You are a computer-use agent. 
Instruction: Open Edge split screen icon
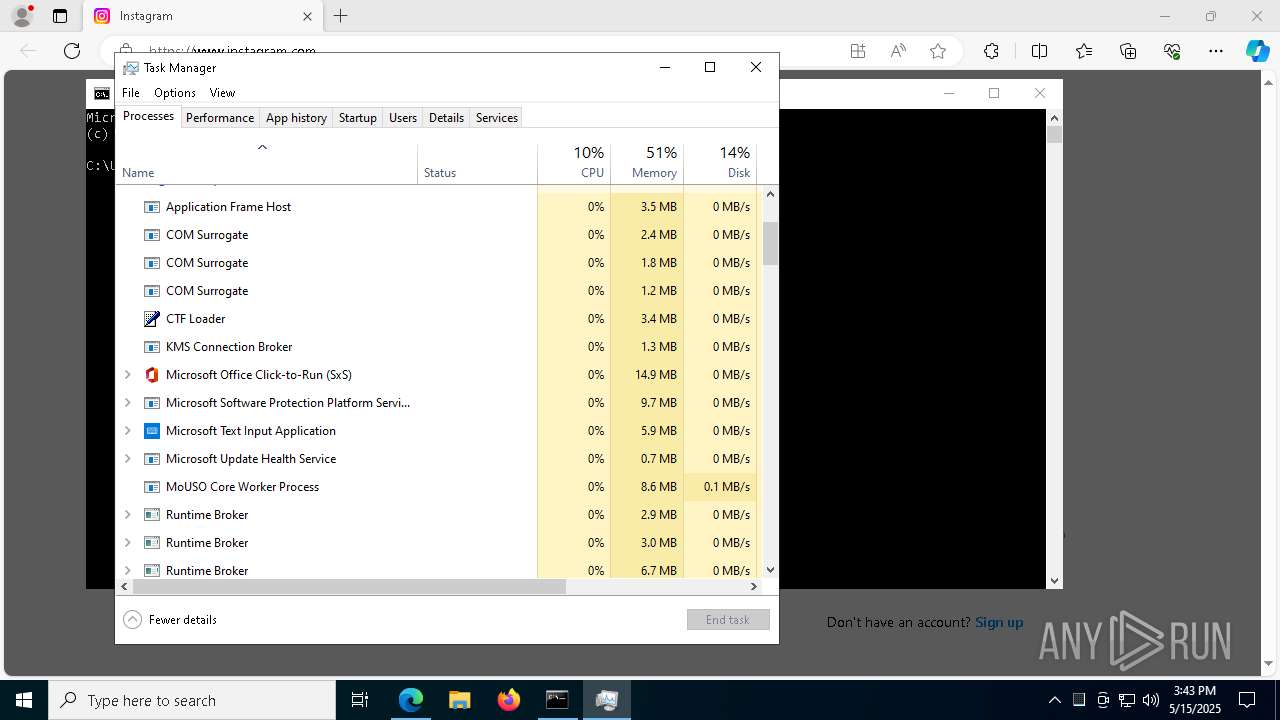tap(1039, 51)
